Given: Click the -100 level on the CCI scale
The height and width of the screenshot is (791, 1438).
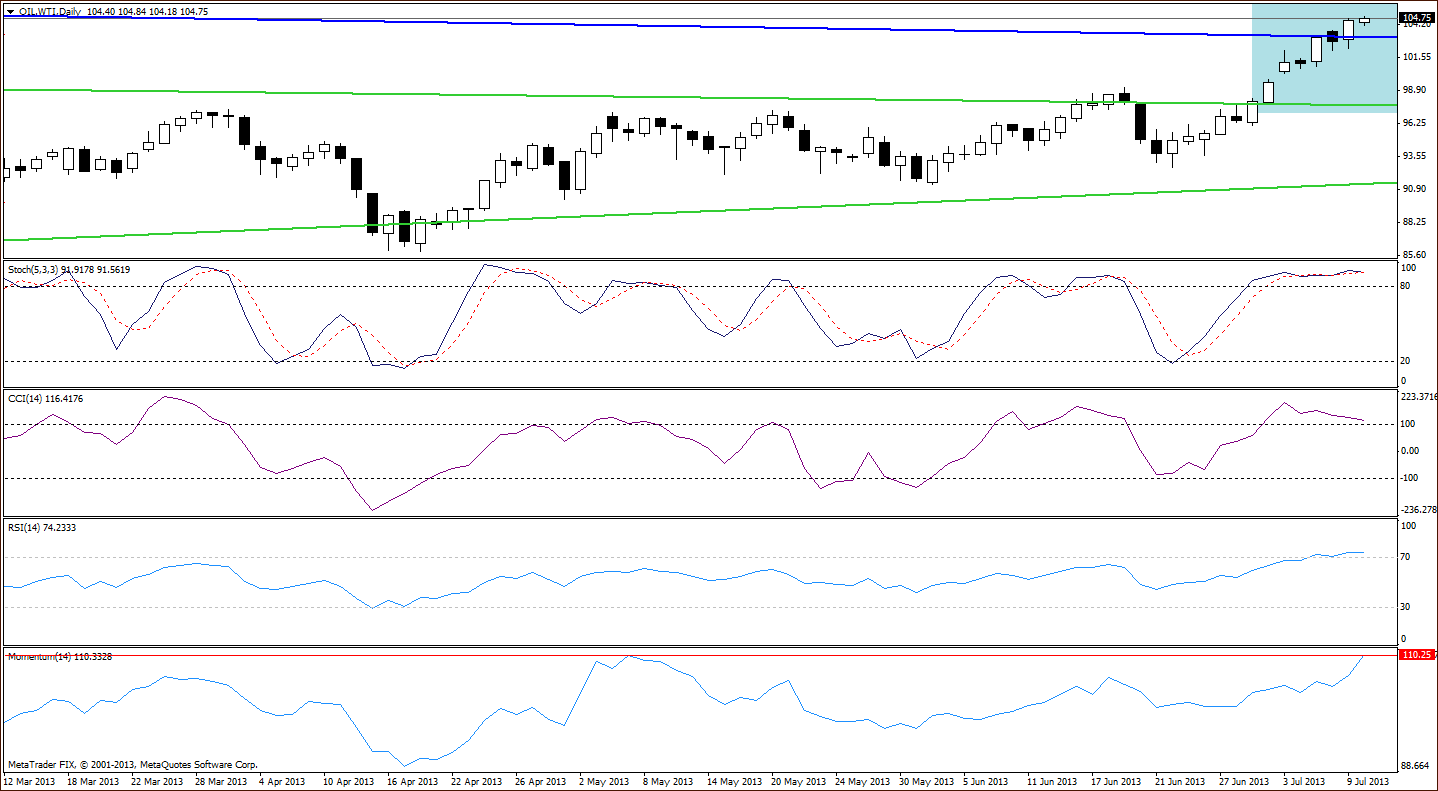Looking at the screenshot, I should click(1410, 478).
